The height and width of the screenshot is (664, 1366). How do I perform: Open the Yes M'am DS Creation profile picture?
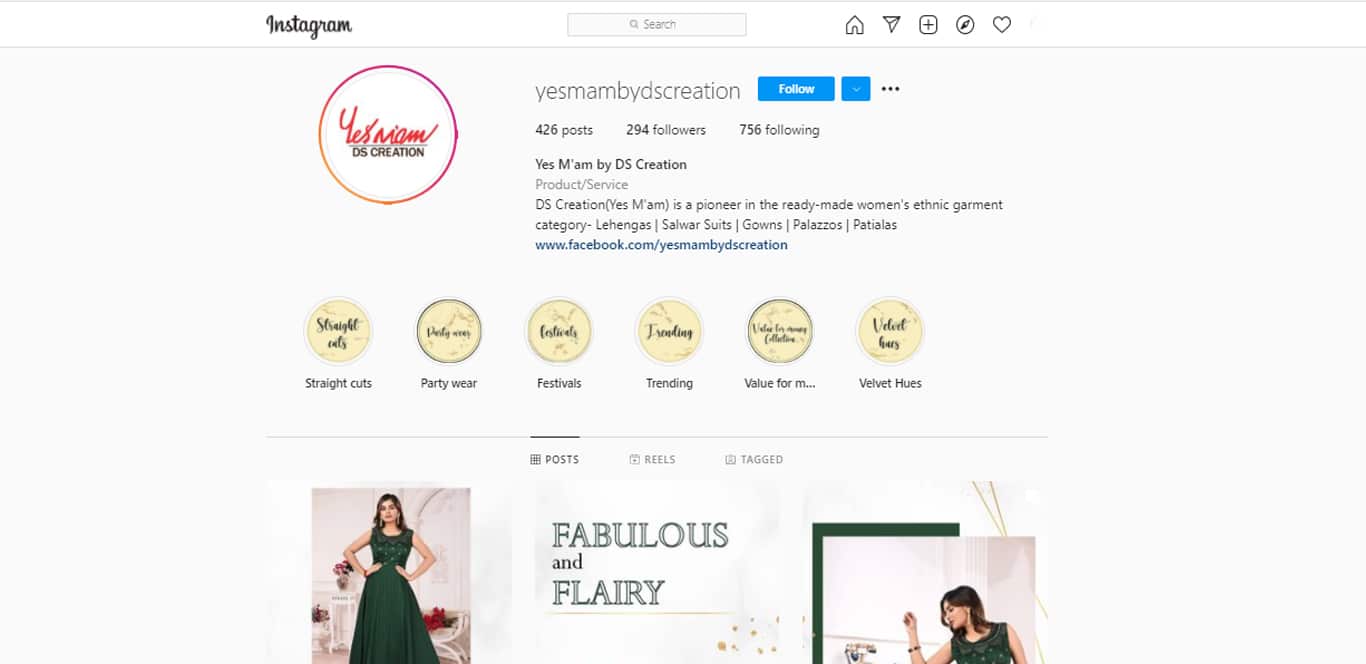[x=388, y=135]
